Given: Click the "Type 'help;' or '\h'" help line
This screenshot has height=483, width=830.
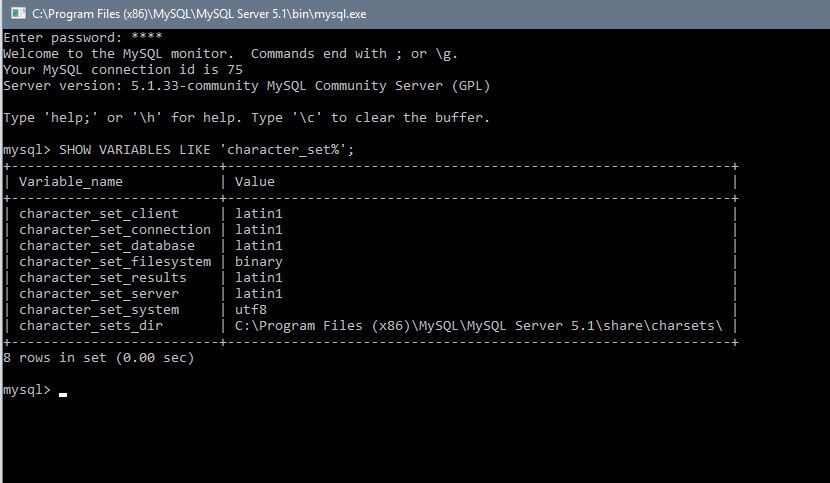Looking at the screenshot, I should (247, 117).
